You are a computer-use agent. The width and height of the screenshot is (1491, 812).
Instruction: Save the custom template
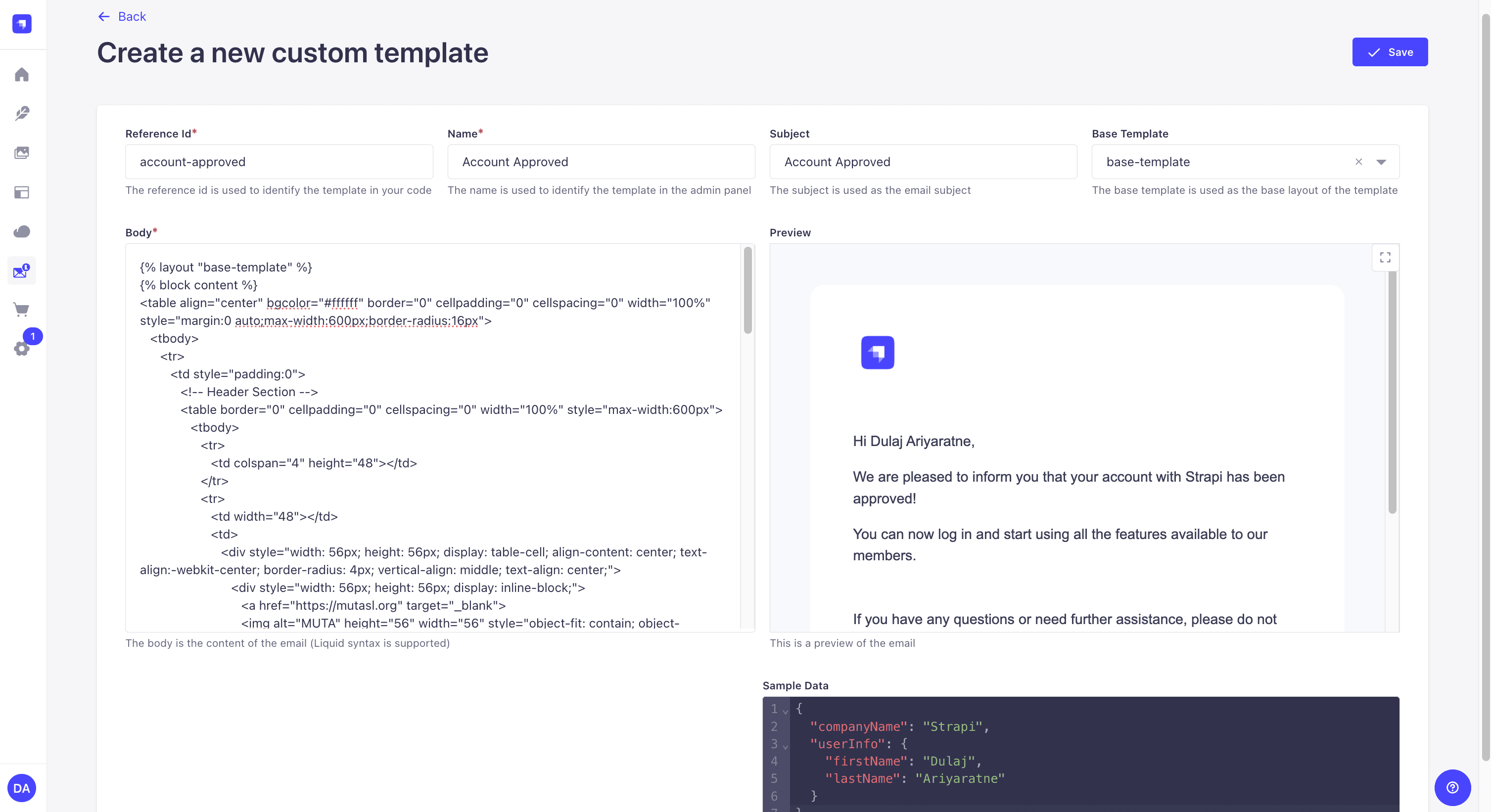[1389, 52]
